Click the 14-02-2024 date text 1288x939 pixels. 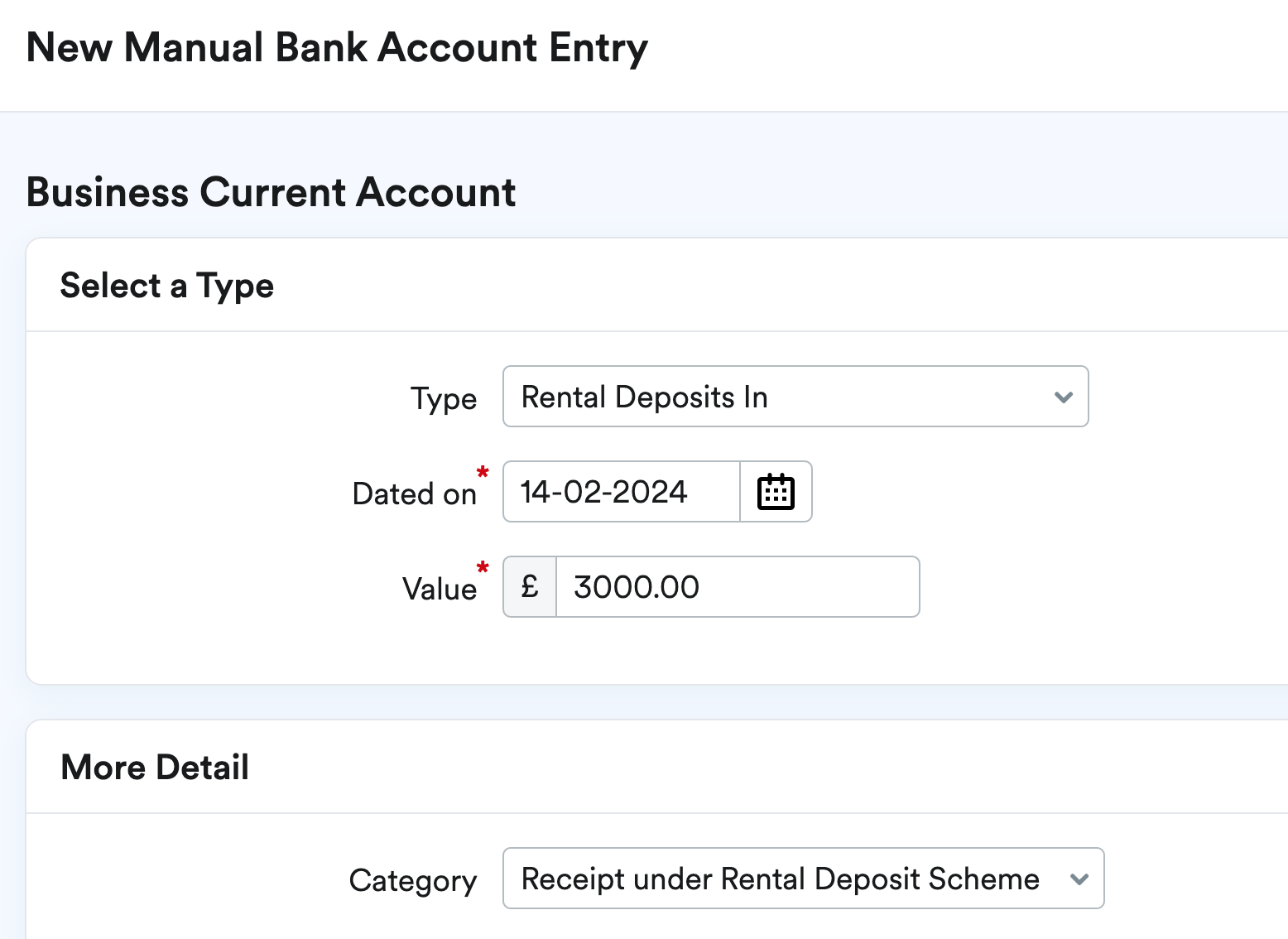603,491
